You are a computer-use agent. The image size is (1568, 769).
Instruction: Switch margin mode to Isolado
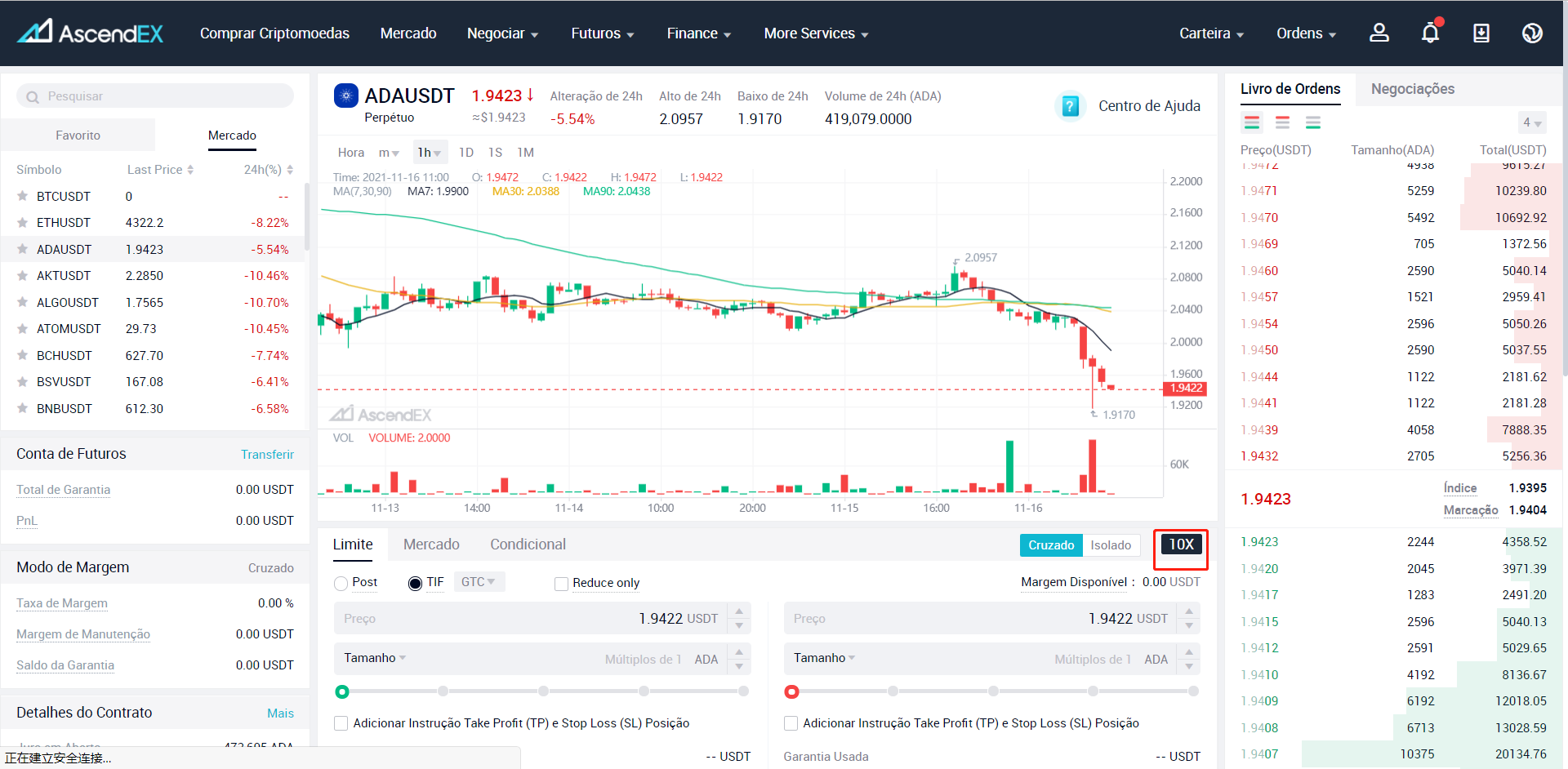(1111, 545)
